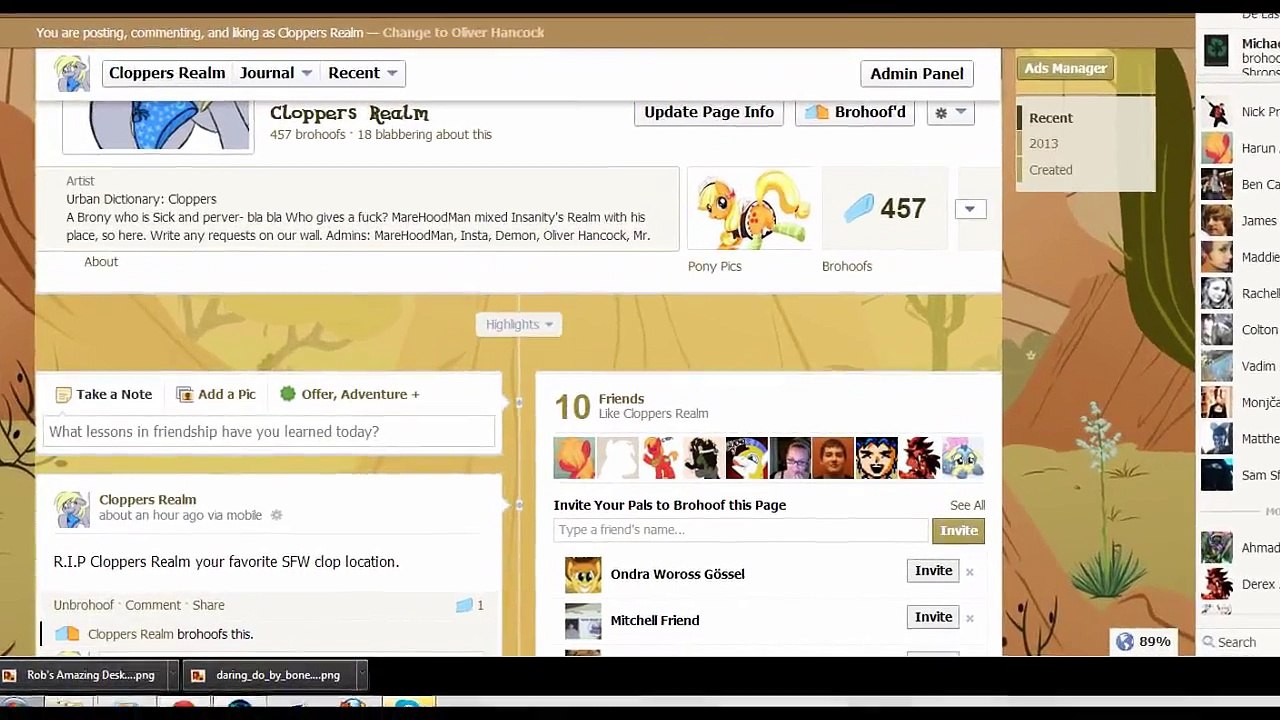Screen dimensions: 1280x720
Task: Open the gear icon next to Brohoof'd
Action: 950,113
